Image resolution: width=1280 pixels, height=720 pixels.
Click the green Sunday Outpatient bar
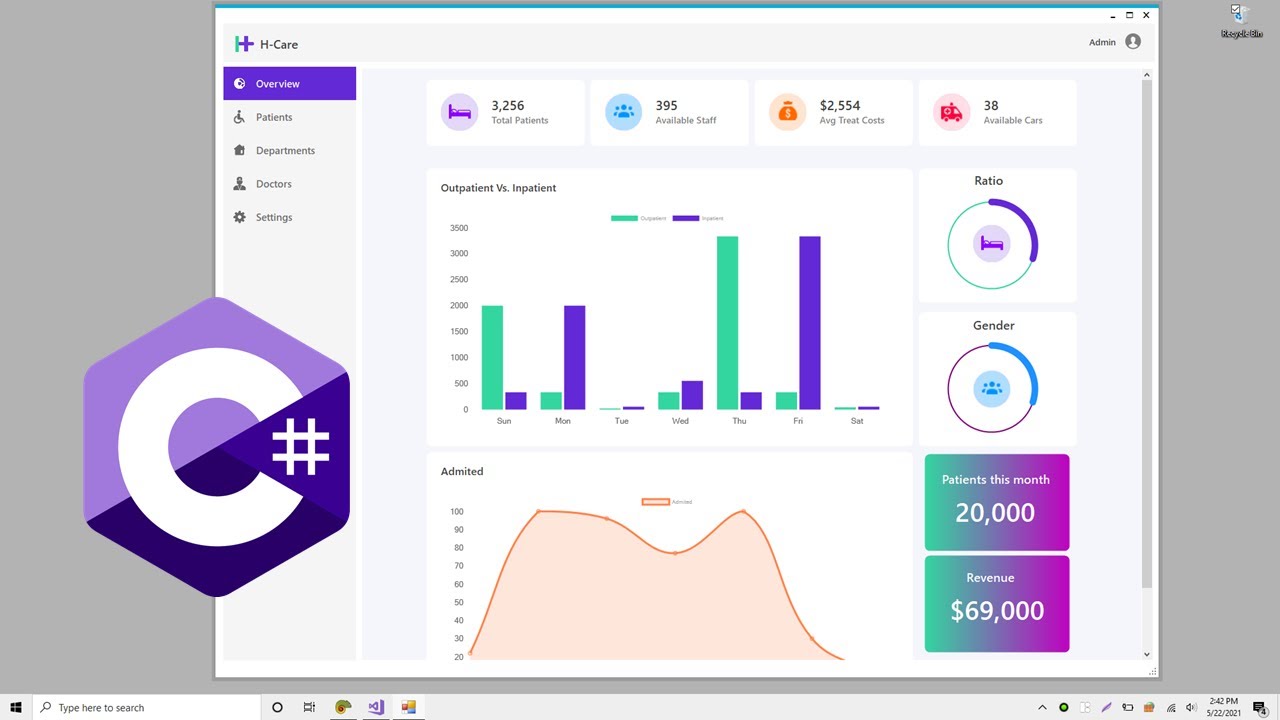(x=492, y=358)
